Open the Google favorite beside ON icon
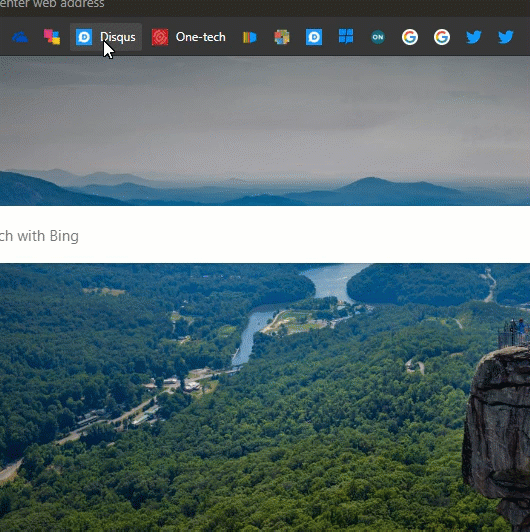530x532 pixels. (410, 37)
